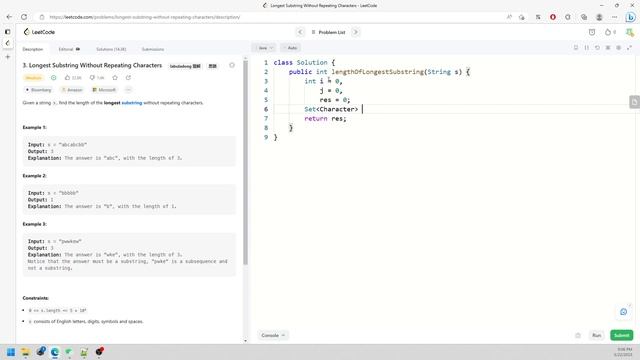This screenshot has height=360, width=640.
Task: Toggle the vertical tabs sidebar icon
Action: pos(7,31)
